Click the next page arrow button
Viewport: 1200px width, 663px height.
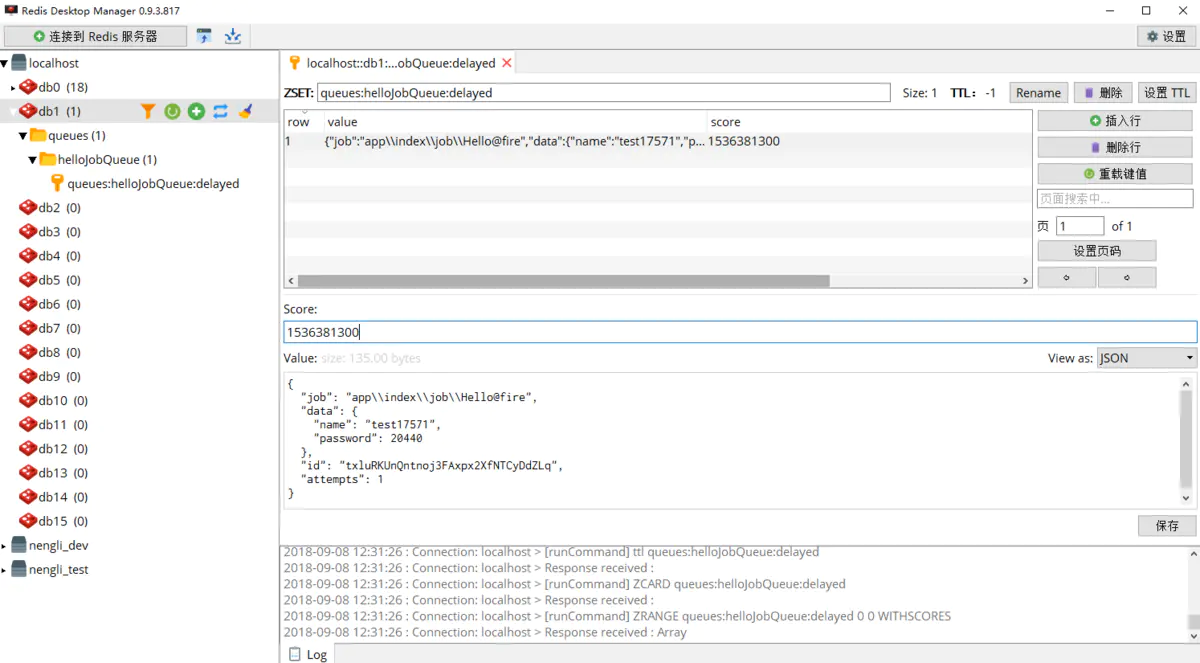(x=1127, y=277)
